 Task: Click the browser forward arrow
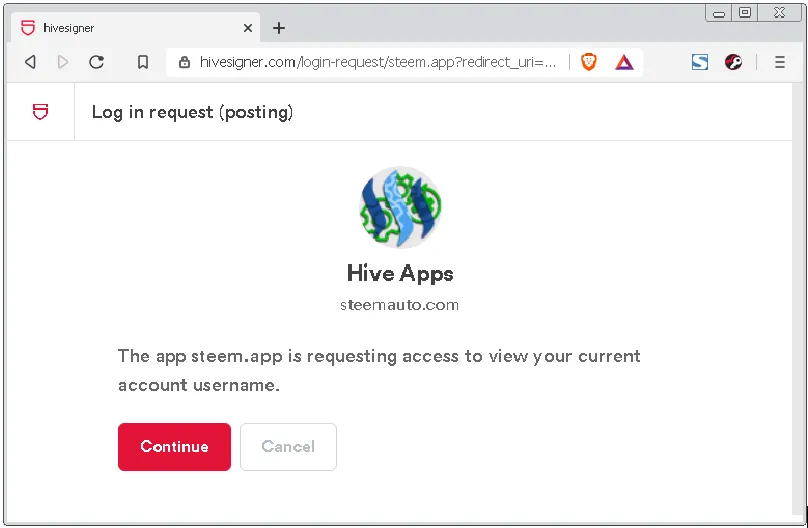63,62
